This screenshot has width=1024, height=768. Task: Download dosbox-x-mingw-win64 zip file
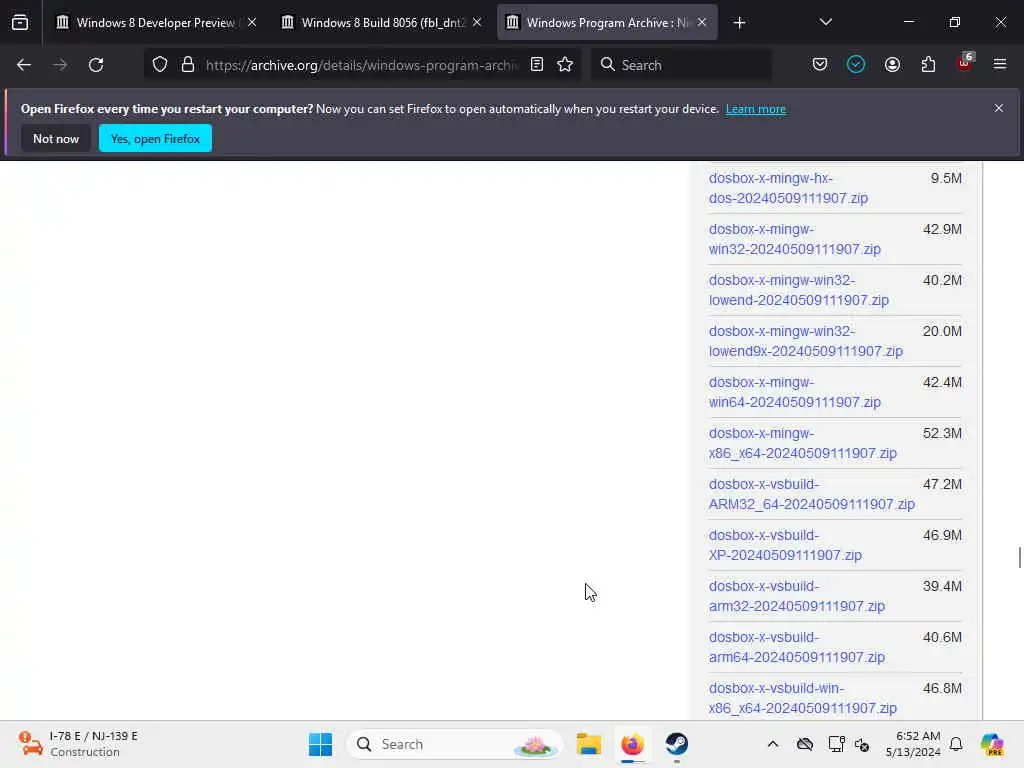tap(795, 392)
